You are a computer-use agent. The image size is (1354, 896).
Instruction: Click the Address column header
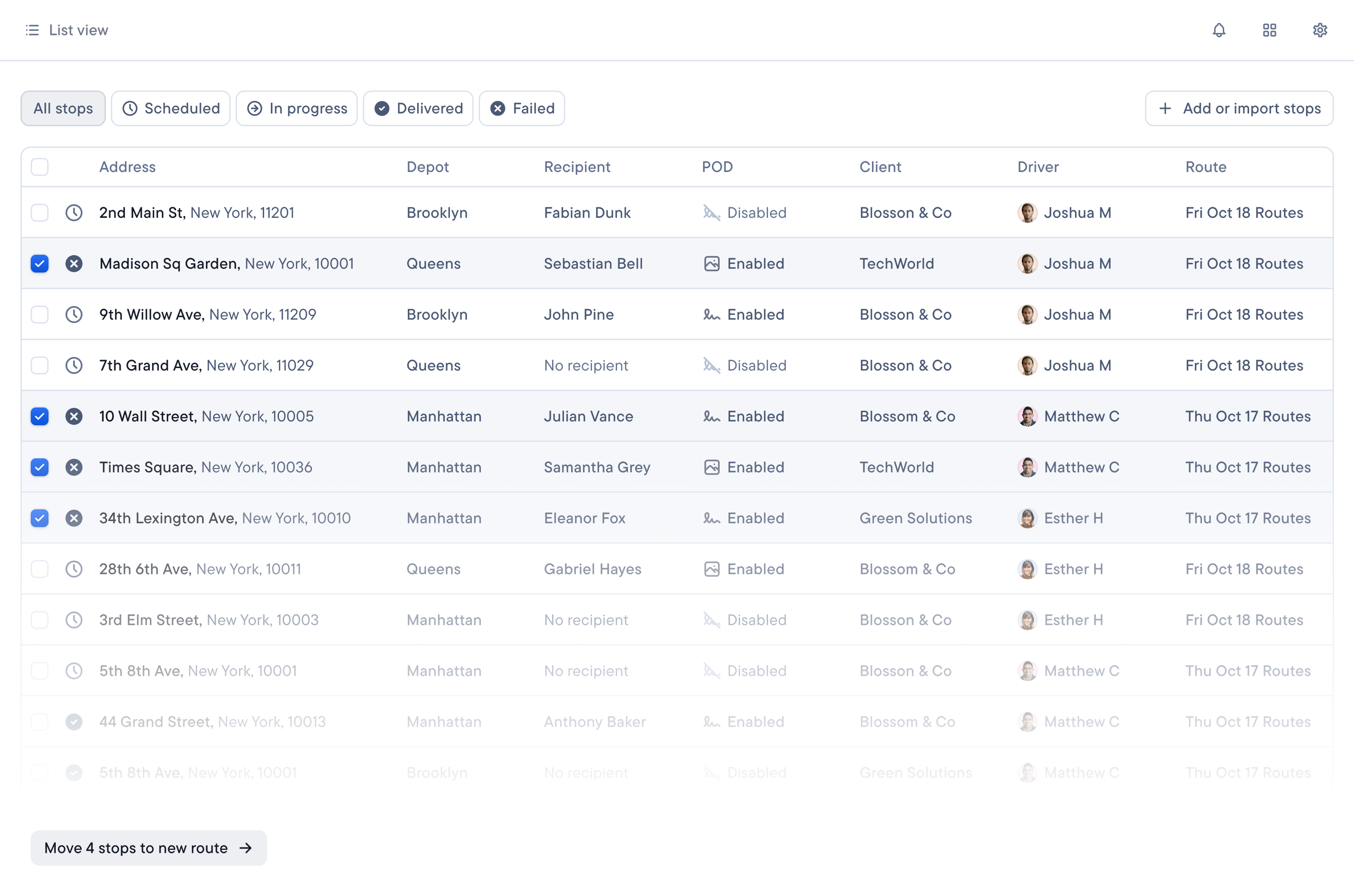pos(127,167)
